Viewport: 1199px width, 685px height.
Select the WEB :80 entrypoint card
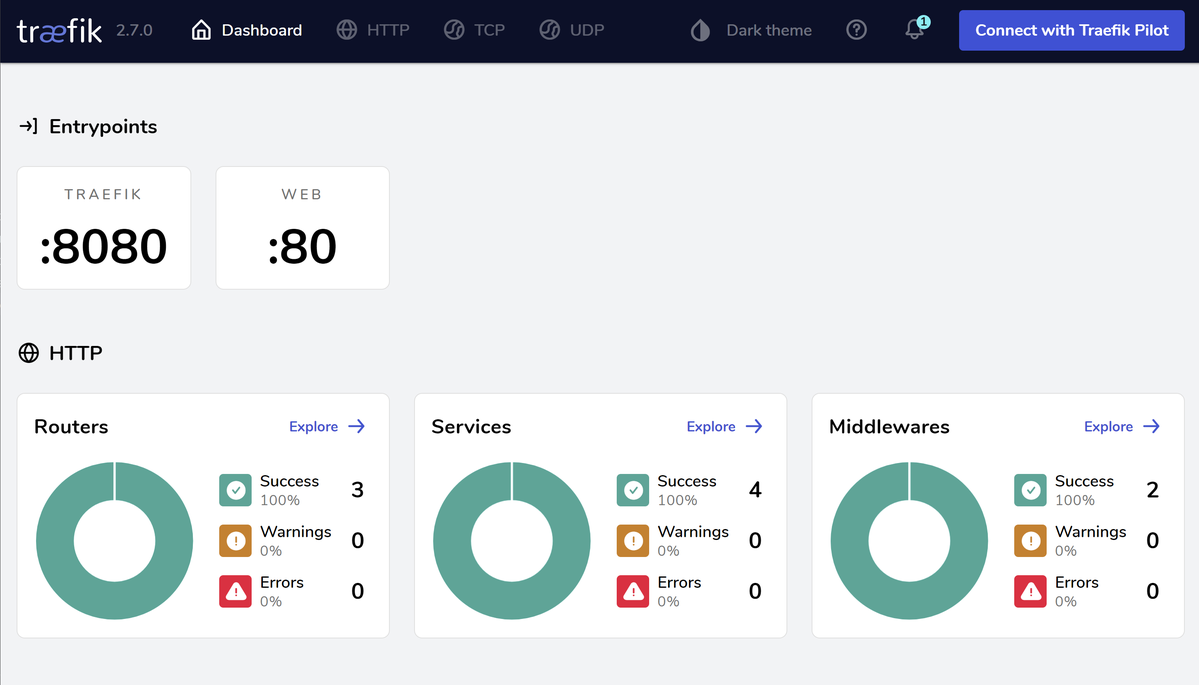pos(302,228)
